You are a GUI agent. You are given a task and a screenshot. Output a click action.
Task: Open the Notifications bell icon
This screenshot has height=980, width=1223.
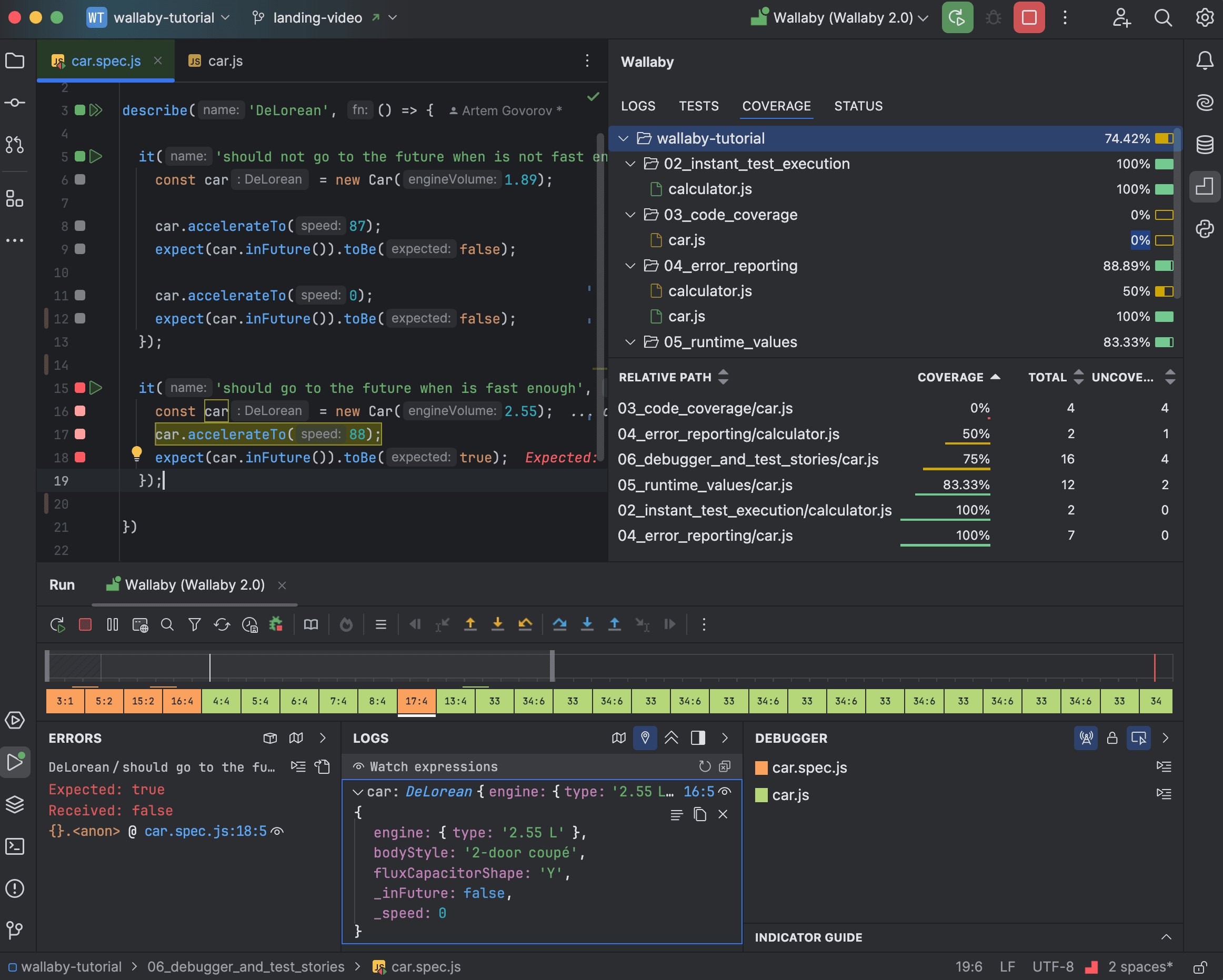coord(1204,60)
